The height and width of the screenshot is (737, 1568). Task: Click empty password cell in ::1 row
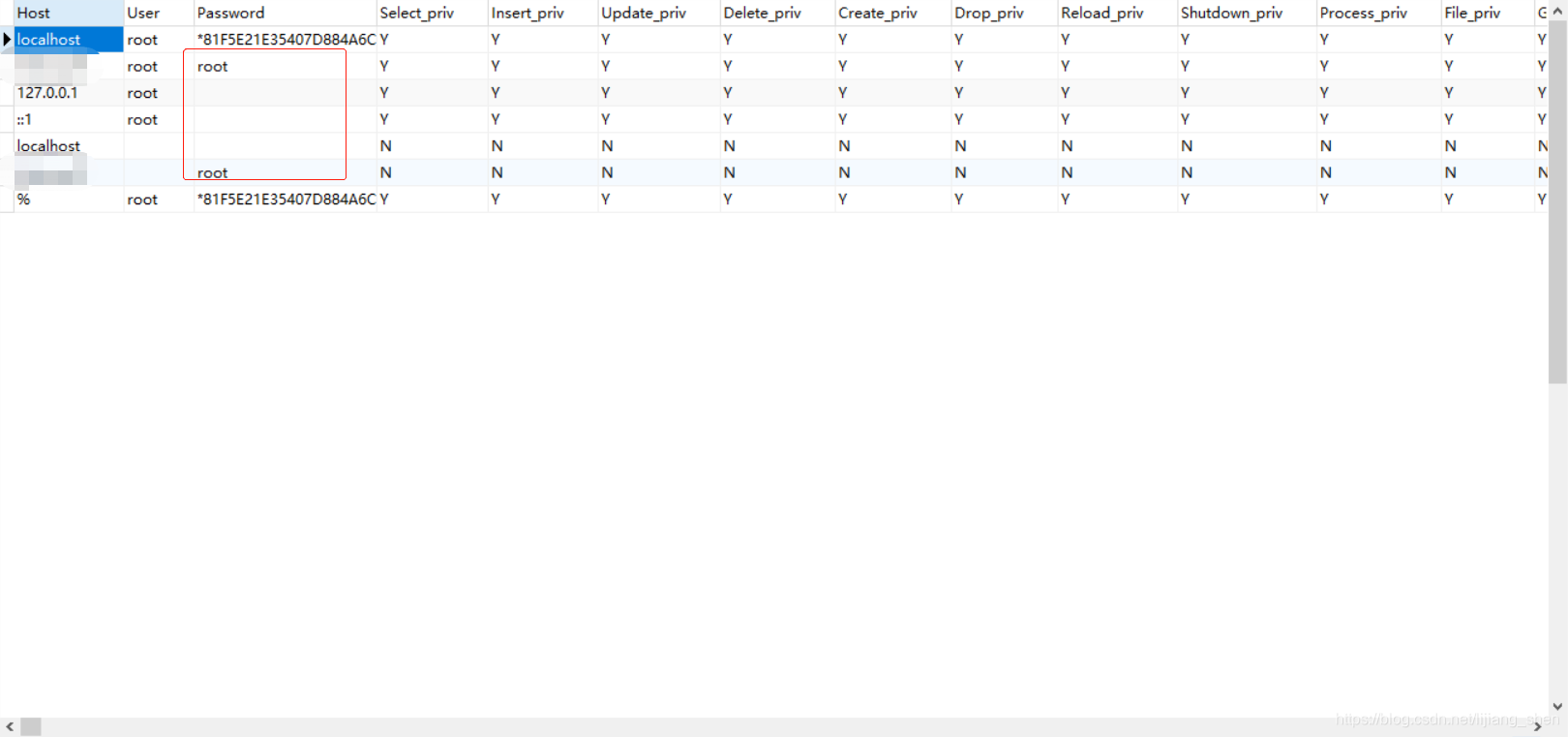(285, 119)
